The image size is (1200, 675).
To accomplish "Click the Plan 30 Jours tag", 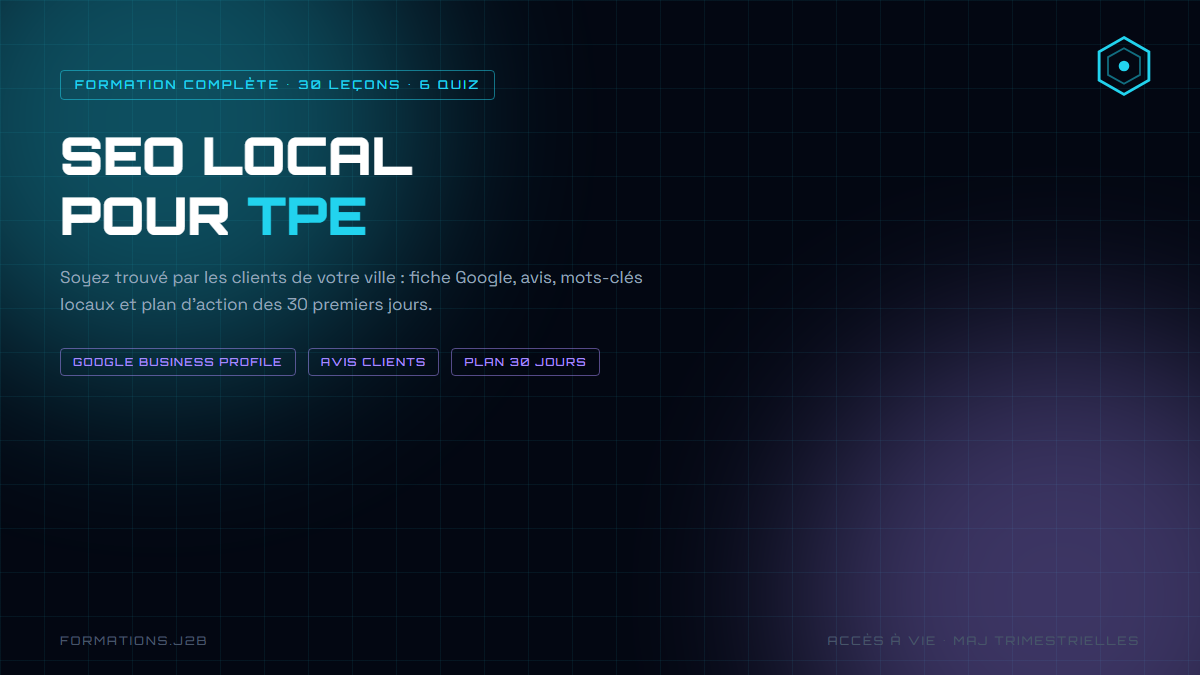I will tap(525, 362).
